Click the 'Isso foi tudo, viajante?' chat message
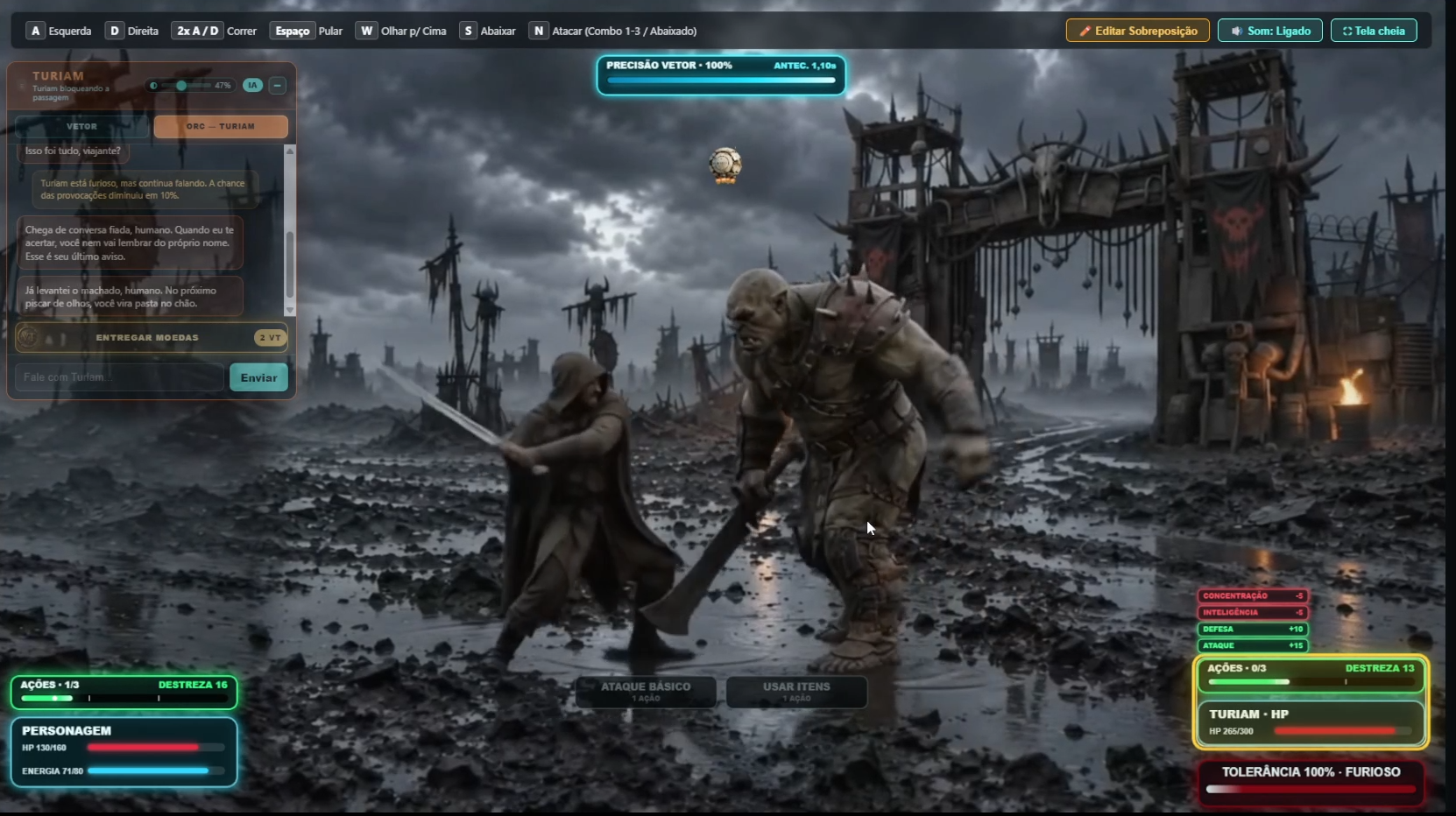The height and width of the screenshot is (816, 1456). pyautogui.click(x=73, y=151)
